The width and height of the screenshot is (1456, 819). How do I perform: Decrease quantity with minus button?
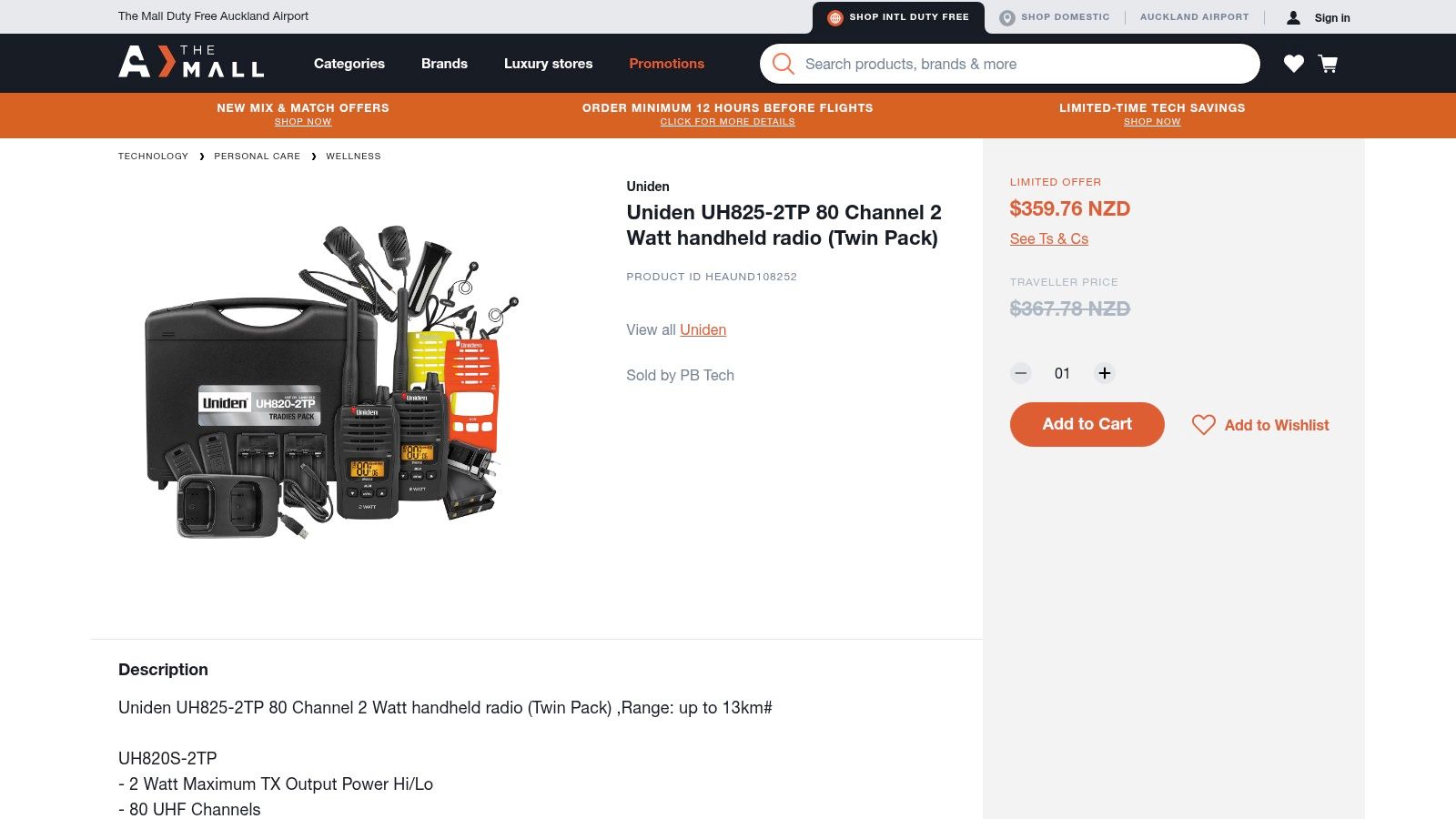pos(1021,373)
